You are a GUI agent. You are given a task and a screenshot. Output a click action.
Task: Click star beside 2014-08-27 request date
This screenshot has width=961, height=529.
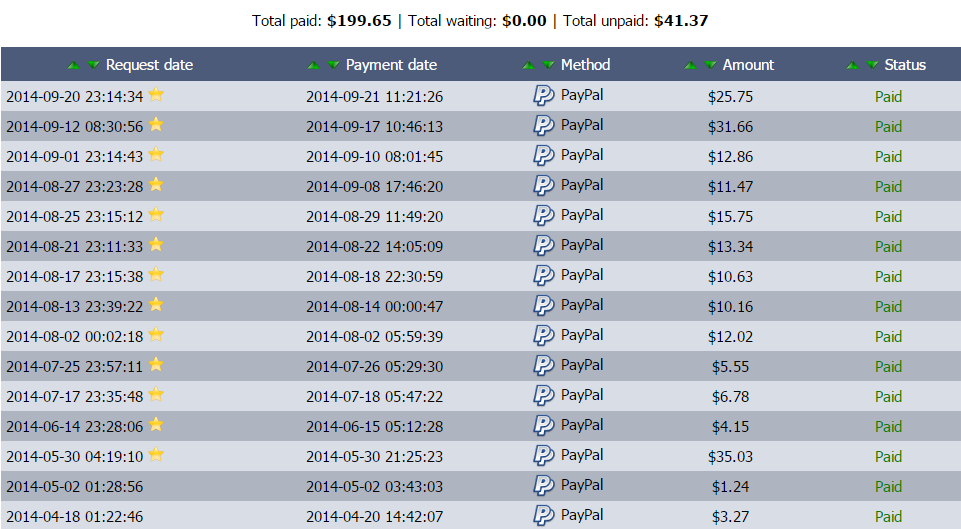tap(156, 185)
